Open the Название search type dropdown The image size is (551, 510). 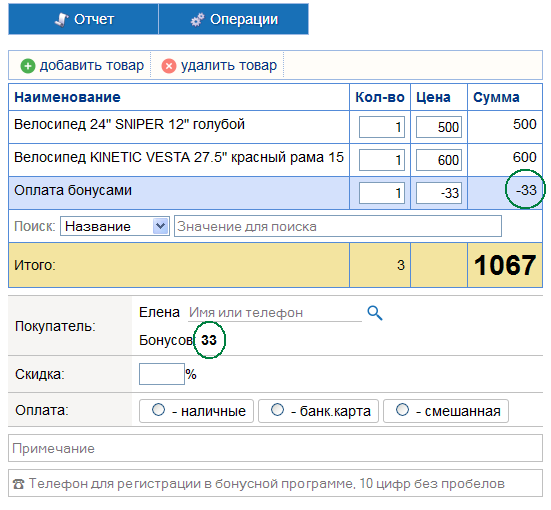[115, 226]
